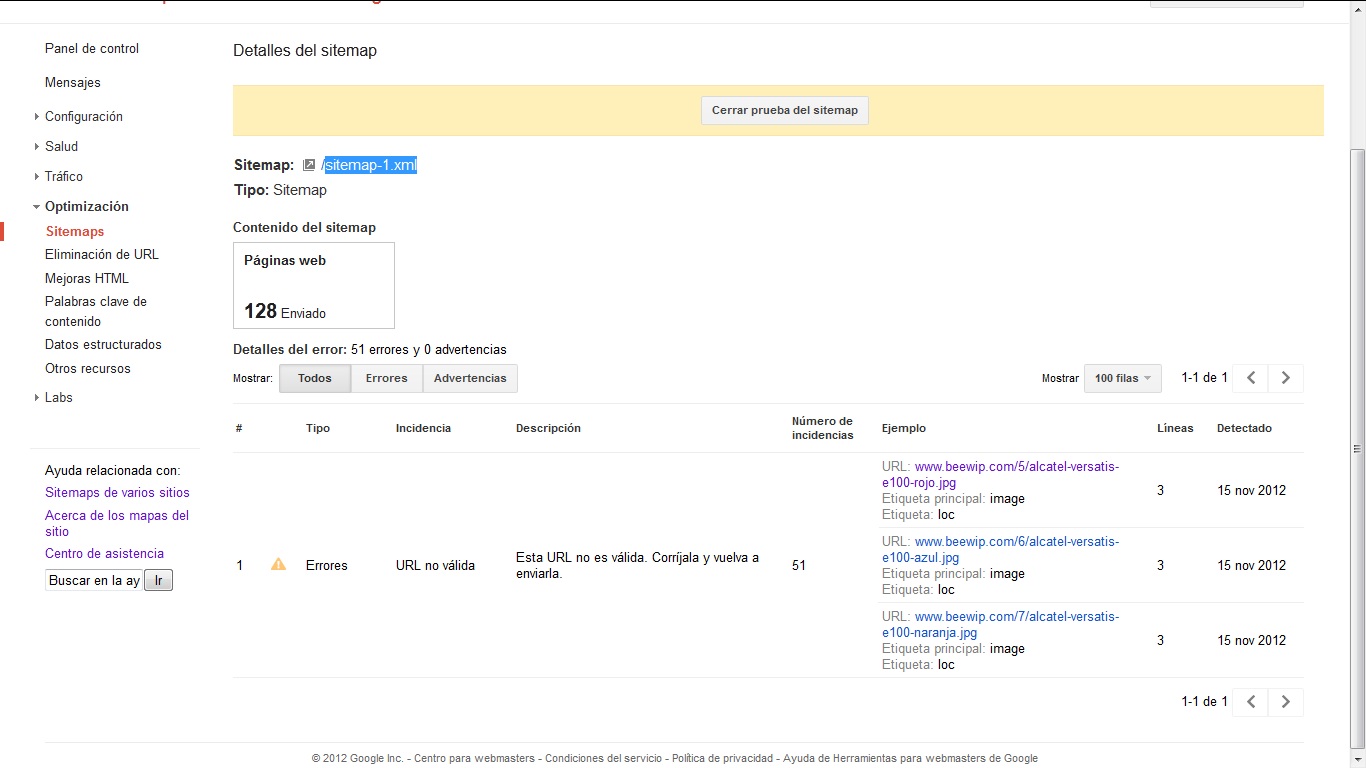The height and width of the screenshot is (768, 1366).
Task: Click the previous page arrow below the table
Action: (x=1251, y=702)
